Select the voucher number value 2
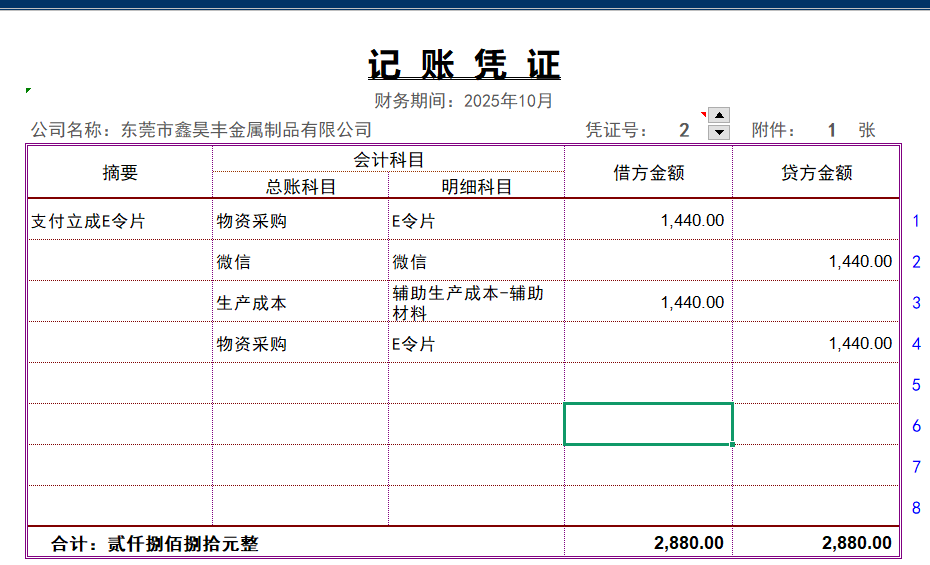 tap(684, 130)
